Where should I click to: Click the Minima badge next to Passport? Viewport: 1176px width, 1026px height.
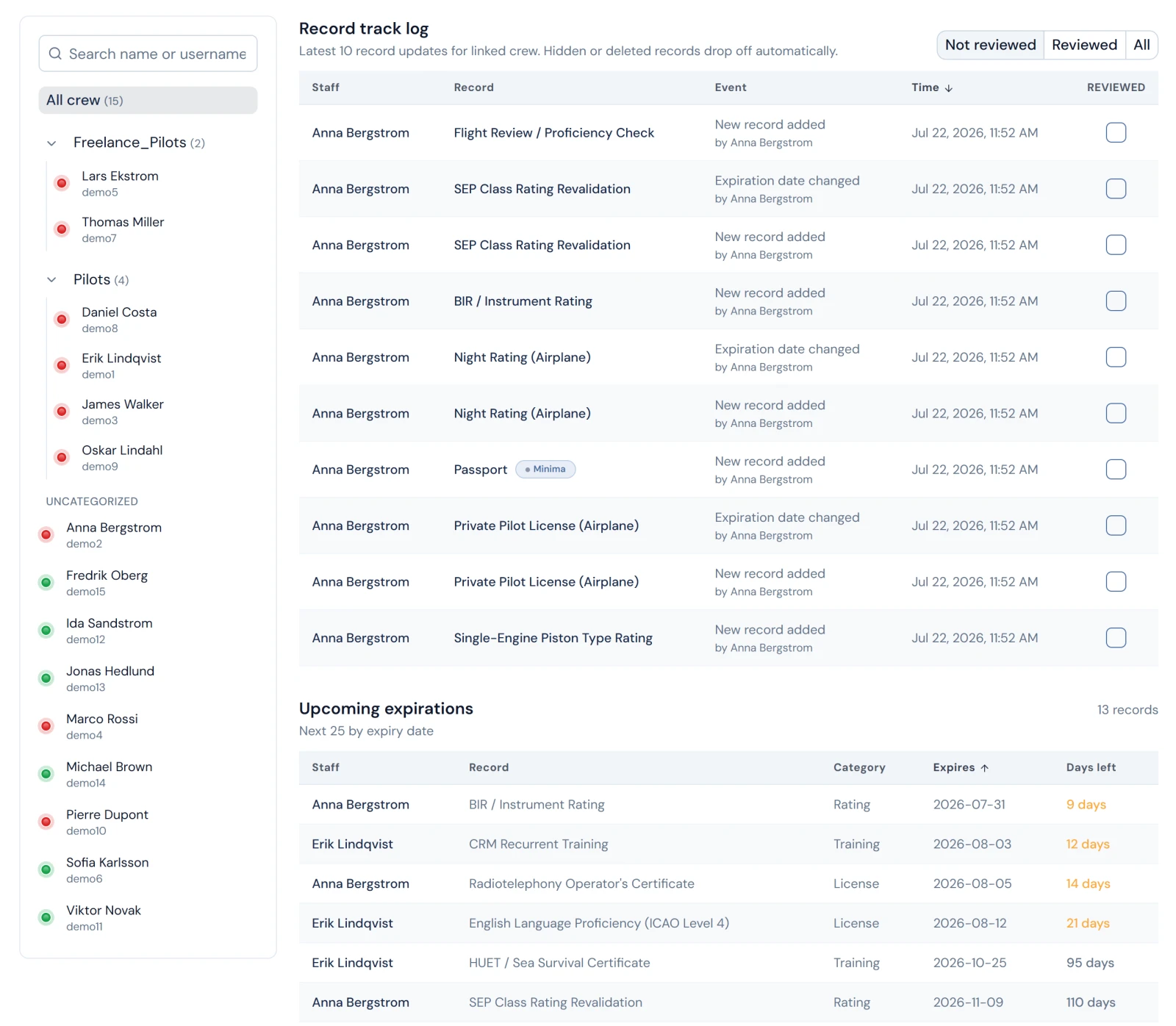click(x=545, y=469)
